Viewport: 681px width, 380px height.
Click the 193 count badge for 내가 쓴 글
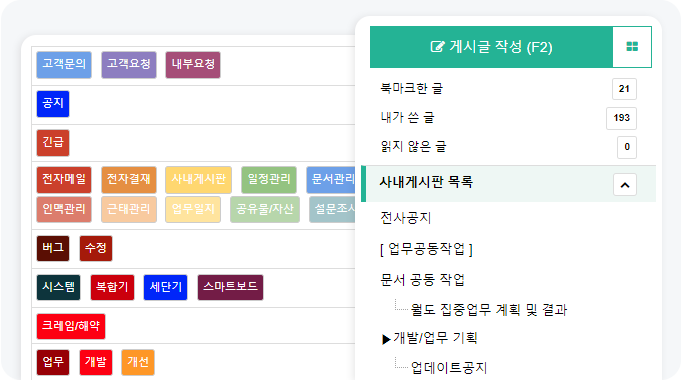621,118
